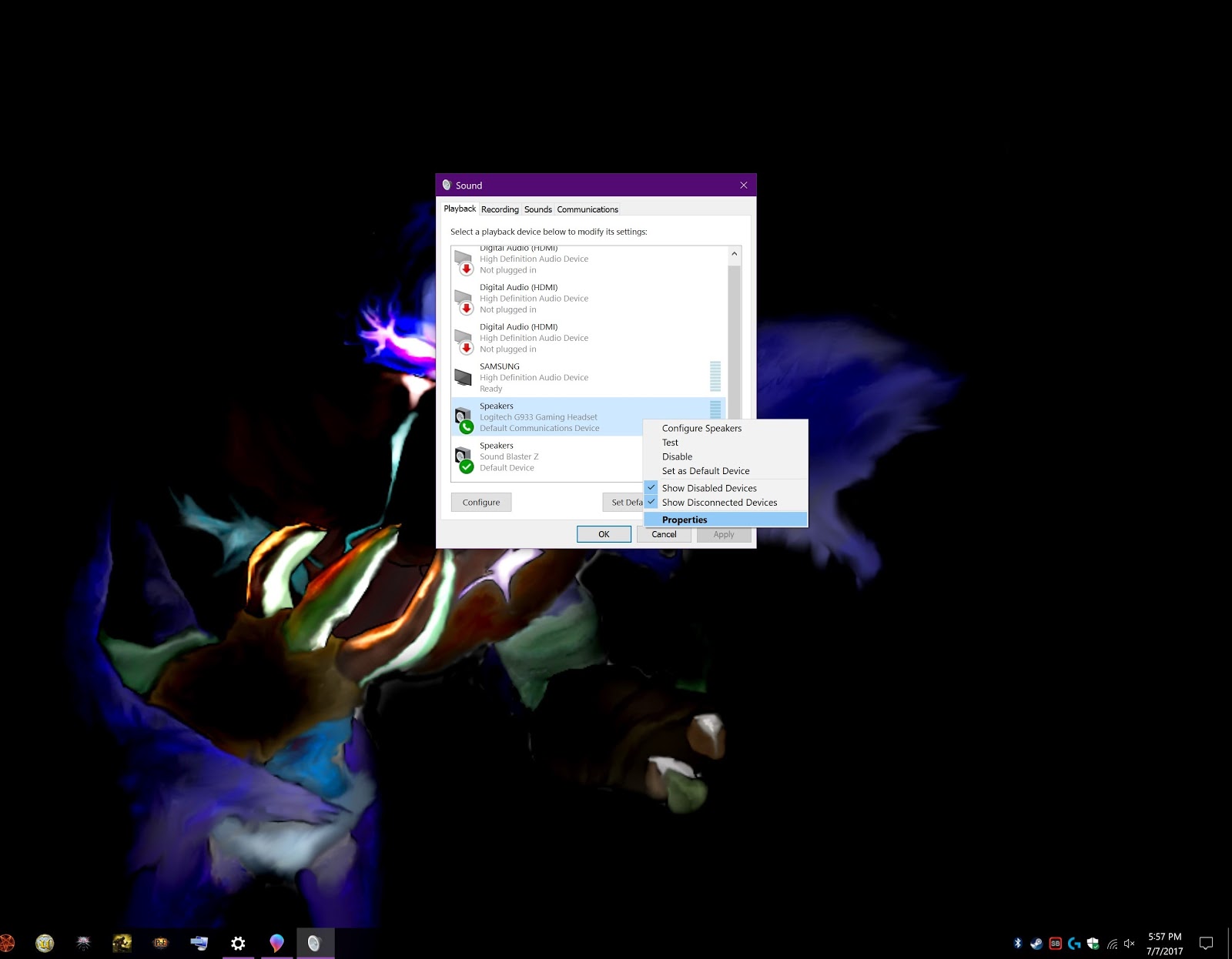The width and height of the screenshot is (1232, 959).
Task: Select Properties from the context menu
Action: [x=684, y=519]
